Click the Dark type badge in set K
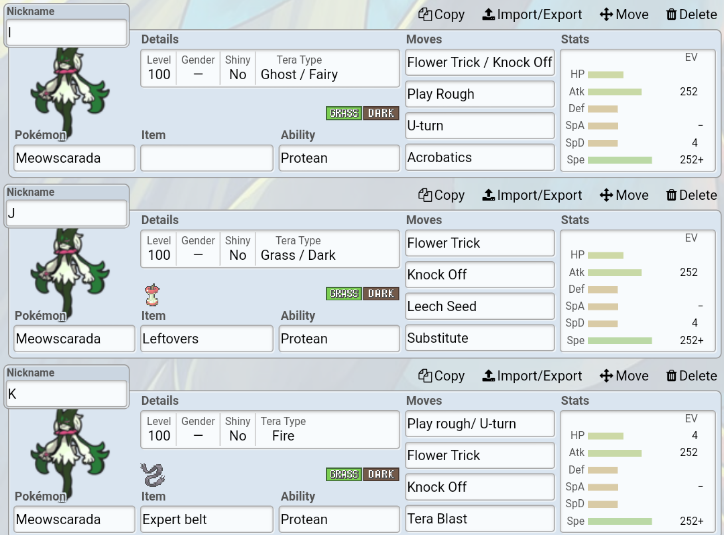 [381, 474]
